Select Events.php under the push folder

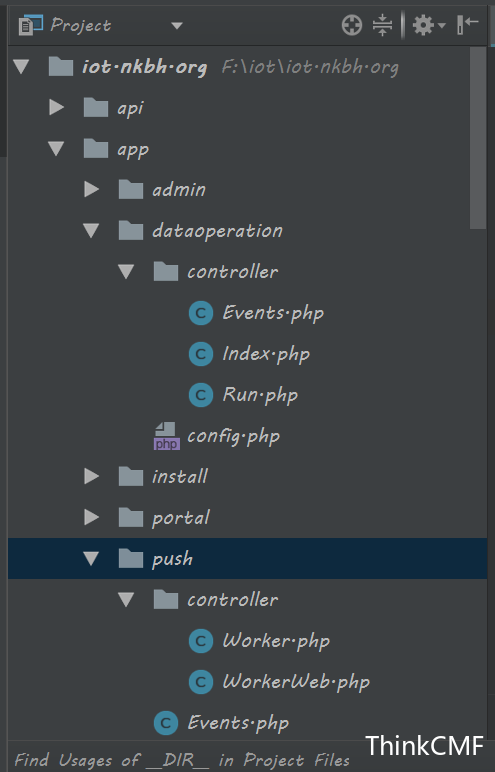point(238,723)
